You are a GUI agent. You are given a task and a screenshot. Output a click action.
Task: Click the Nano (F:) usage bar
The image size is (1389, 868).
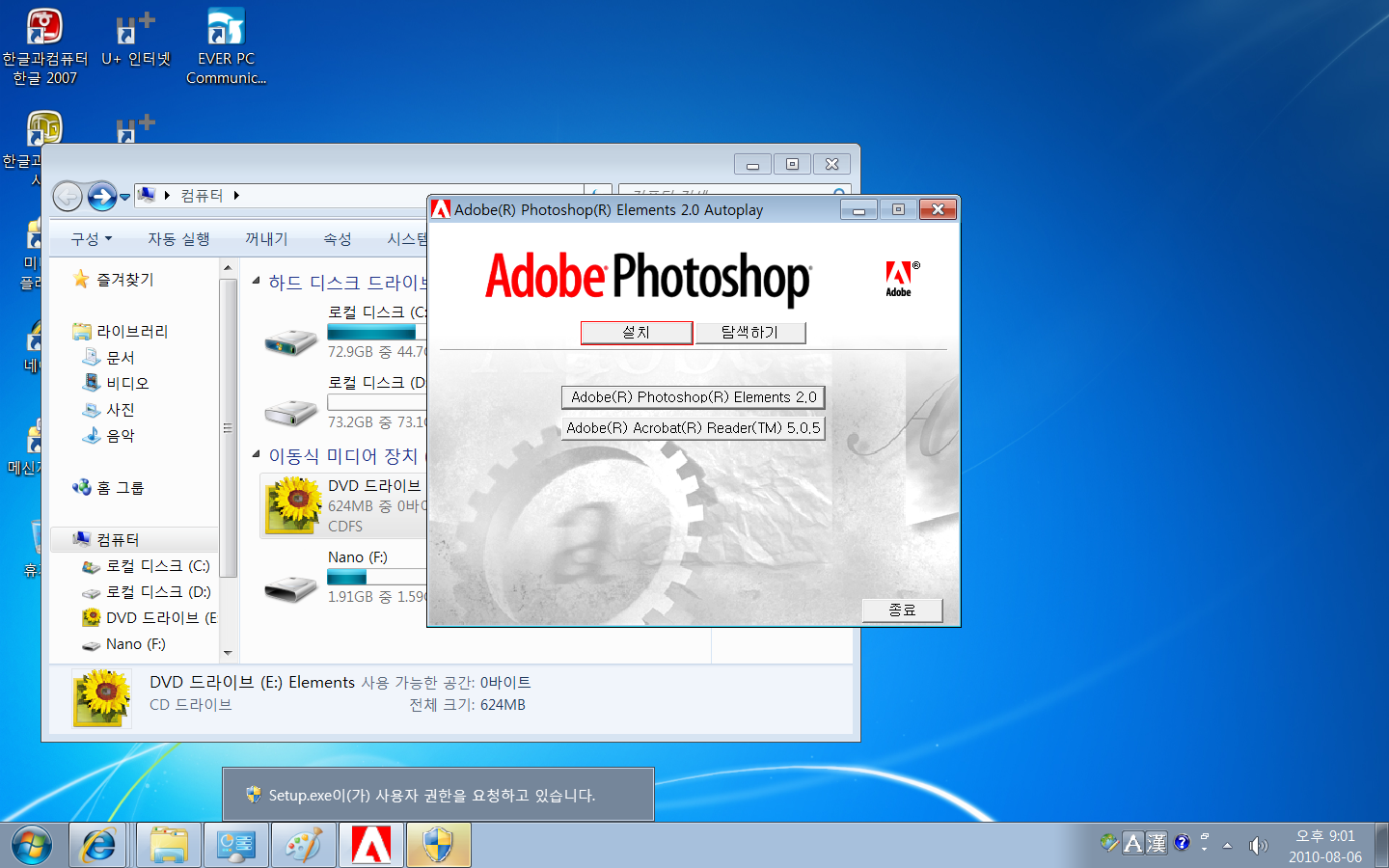tap(376, 577)
